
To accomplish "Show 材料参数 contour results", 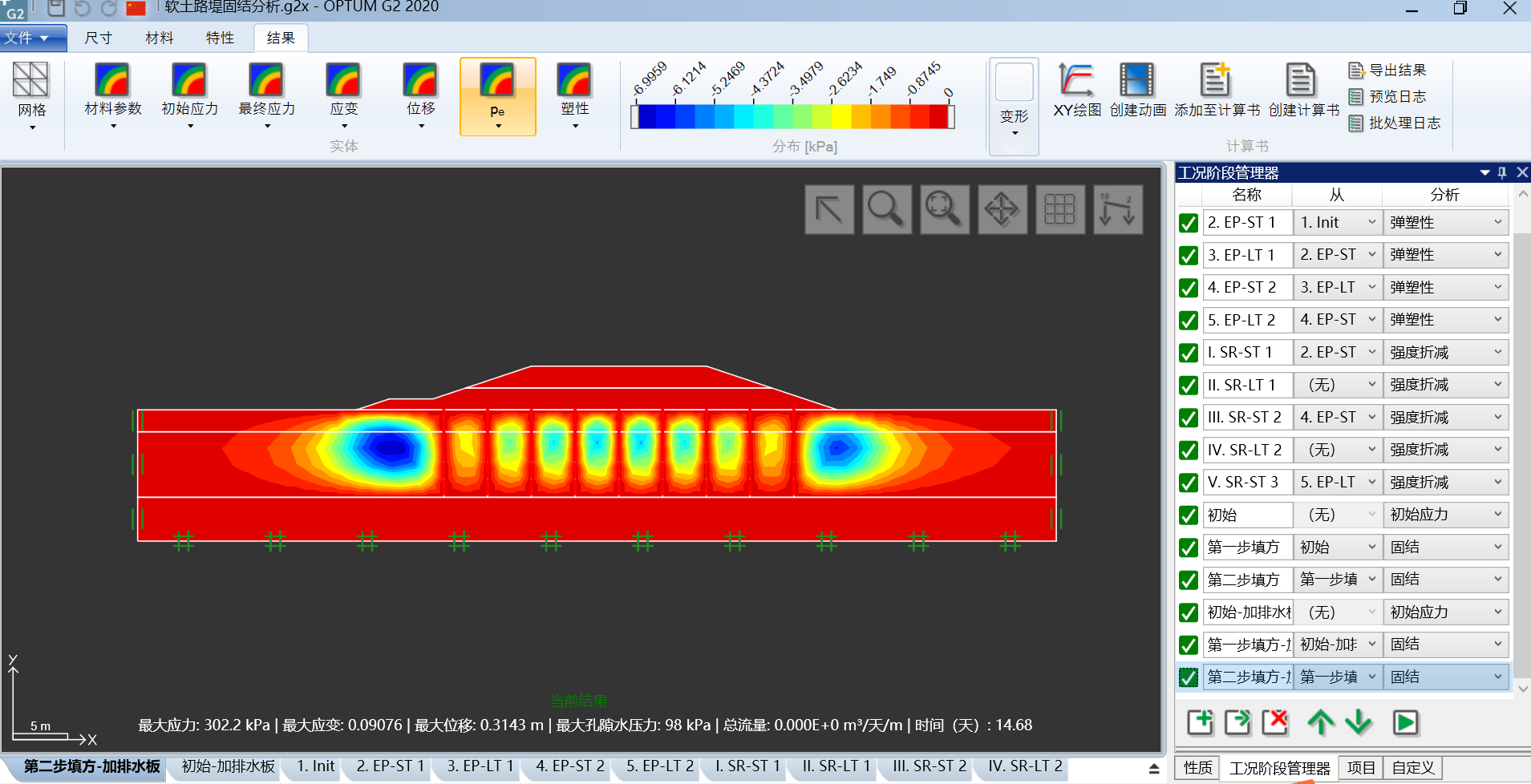I will coord(113,96).
